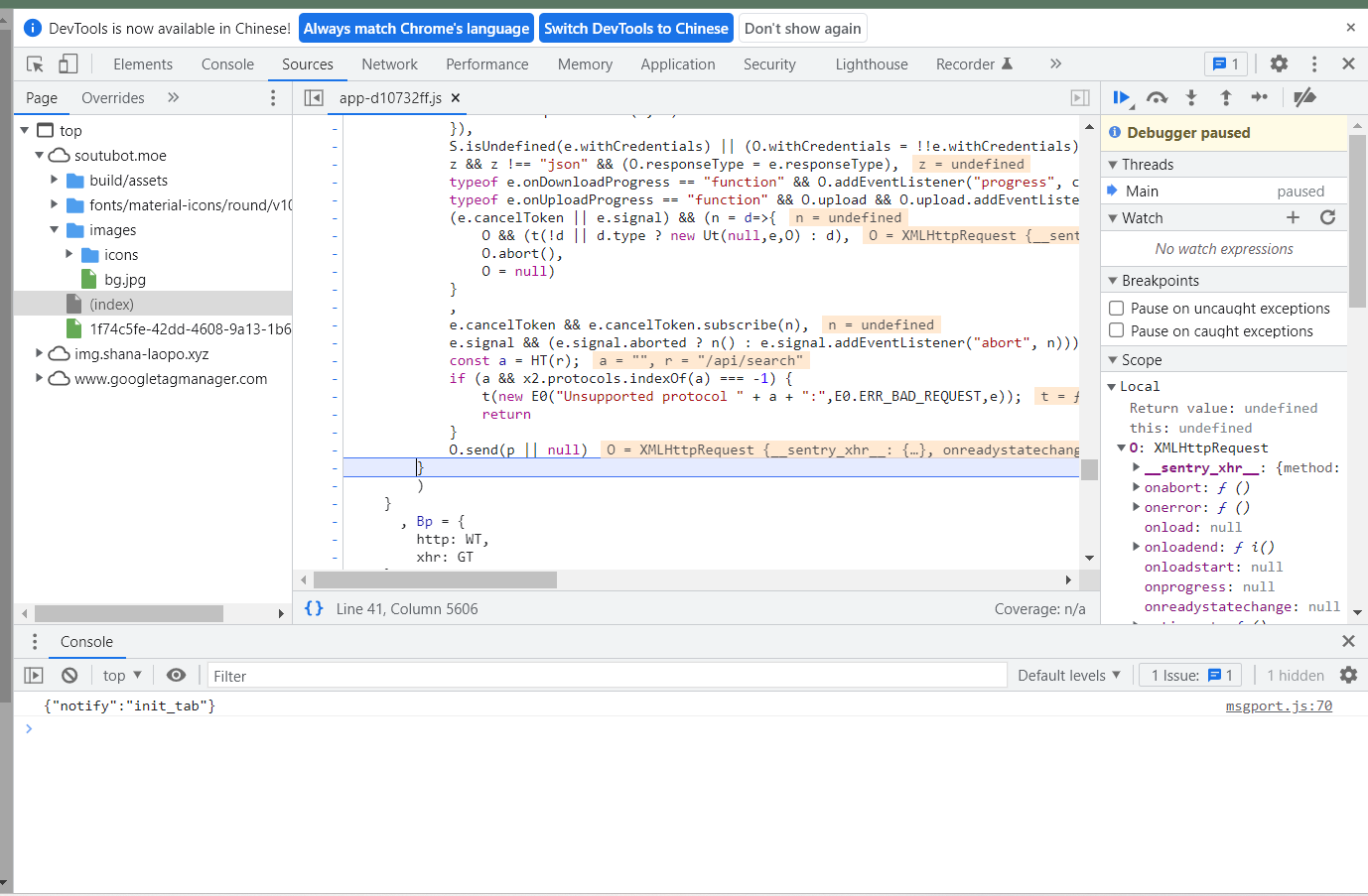Expand the build/assets folder
The image size is (1368, 896).
tap(55, 180)
